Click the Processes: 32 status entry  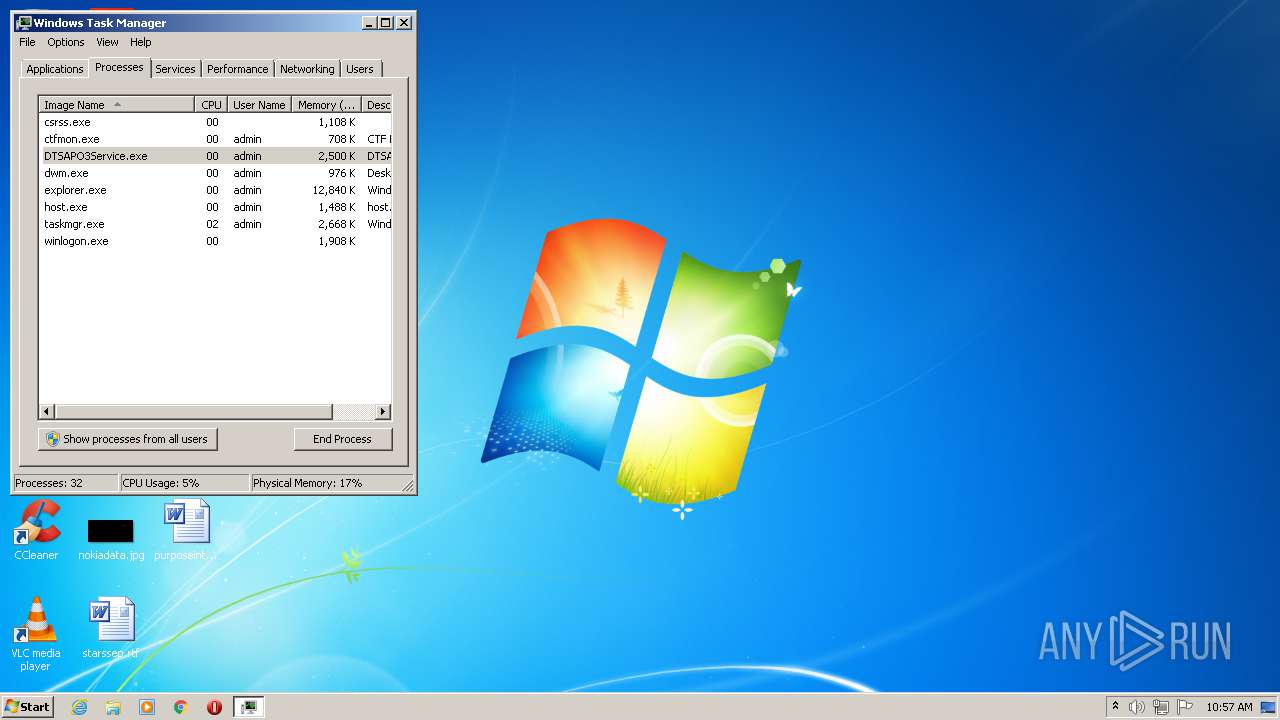[x=64, y=483]
